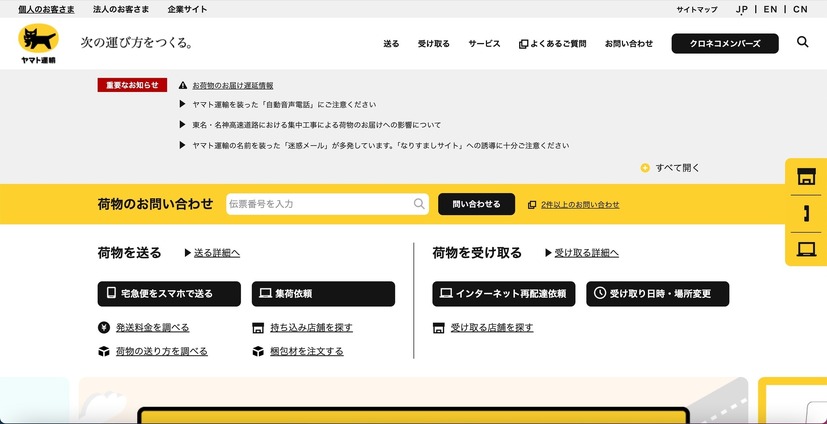The image size is (827, 424).
Task: Click the magnifier icon inside tracking number field
Action: 419,204
